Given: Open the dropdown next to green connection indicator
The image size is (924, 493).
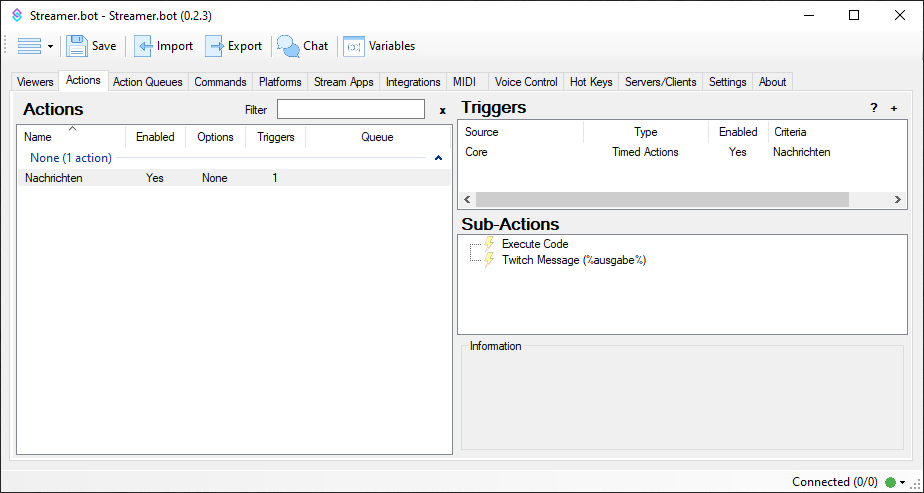Looking at the screenshot, I should click(x=903, y=483).
